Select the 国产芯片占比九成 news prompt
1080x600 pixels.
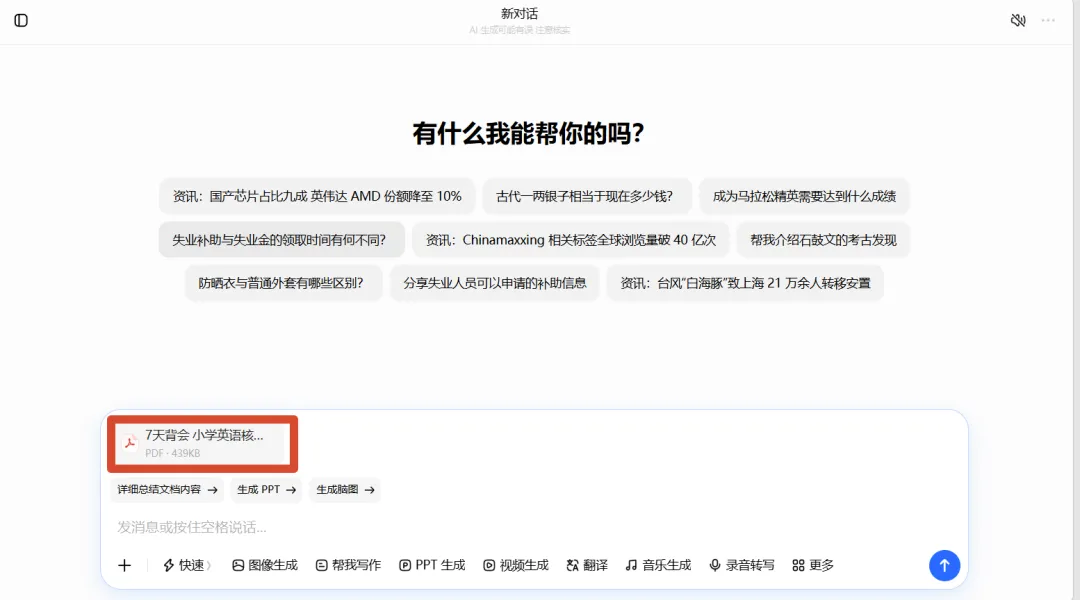coord(317,196)
